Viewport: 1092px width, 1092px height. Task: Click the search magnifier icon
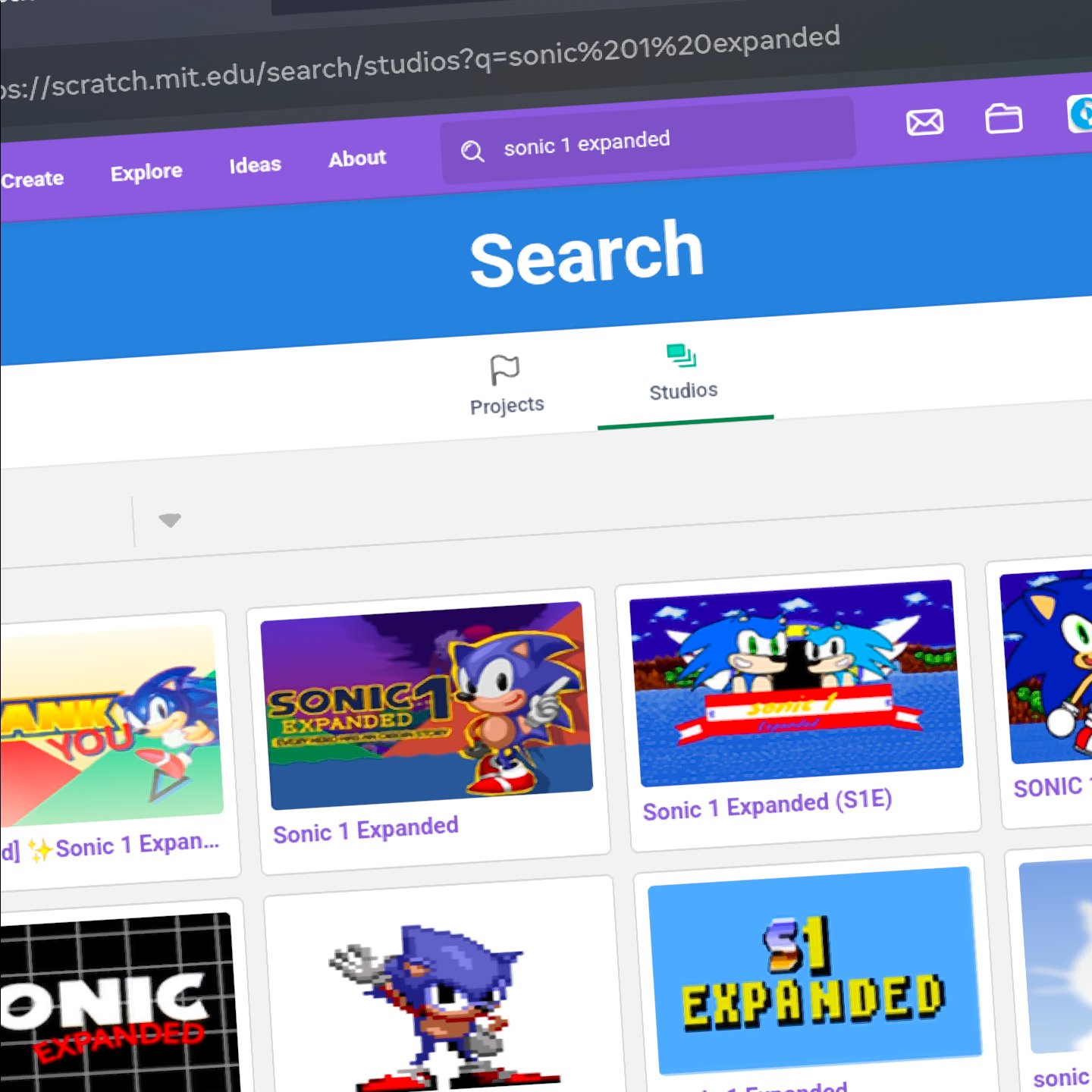(472, 152)
